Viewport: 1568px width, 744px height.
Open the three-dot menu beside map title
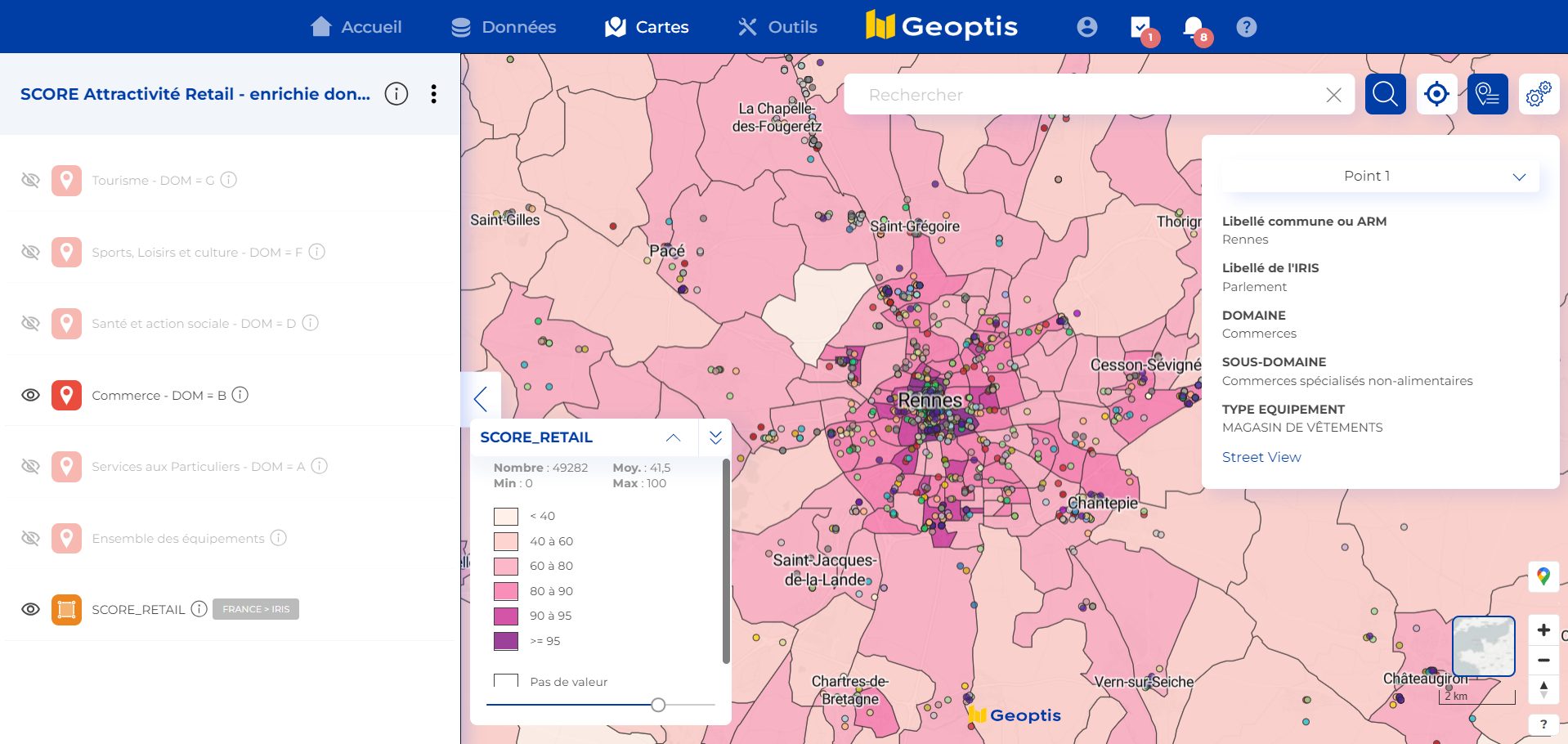pyautogui.click(x=433, y=94)
